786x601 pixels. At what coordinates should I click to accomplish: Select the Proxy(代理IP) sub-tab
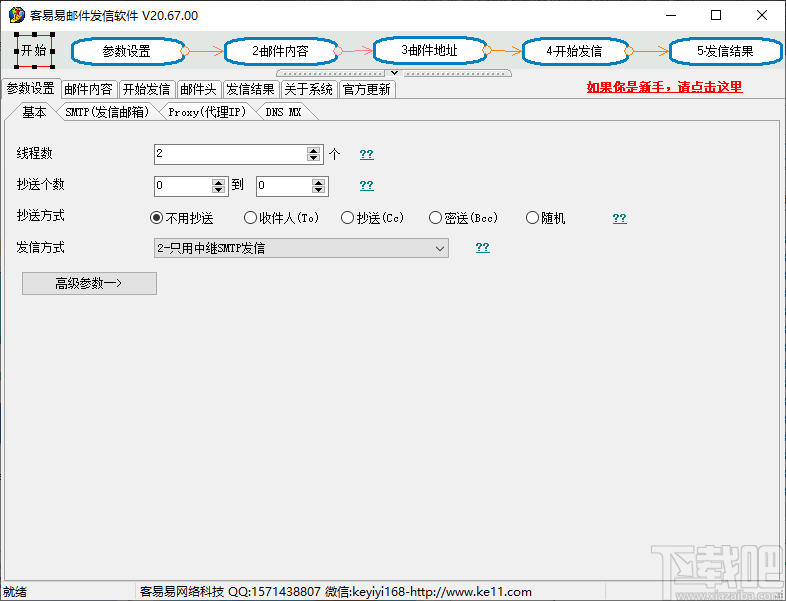tap(207, 112)
